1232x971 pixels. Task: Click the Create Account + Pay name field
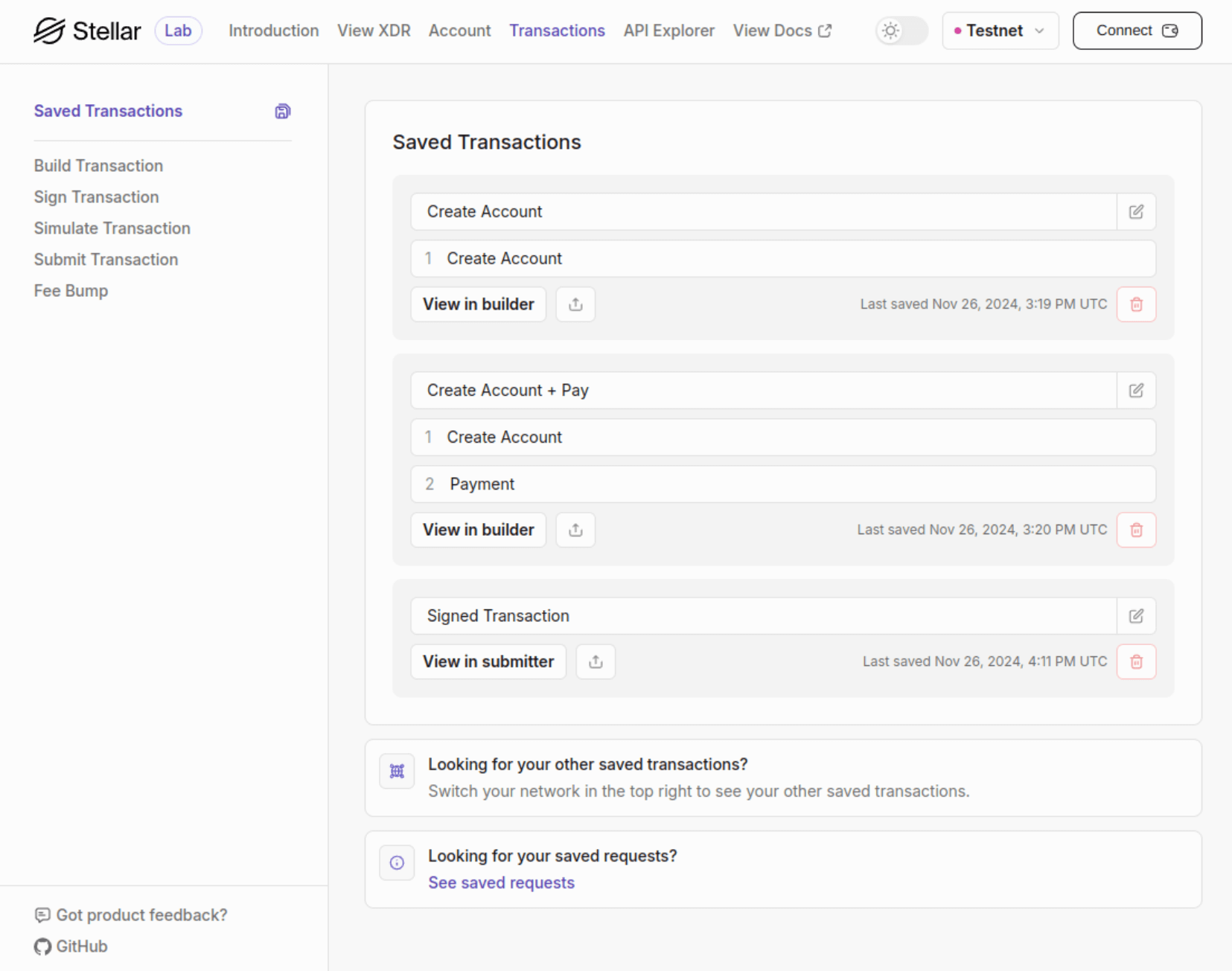764,391
